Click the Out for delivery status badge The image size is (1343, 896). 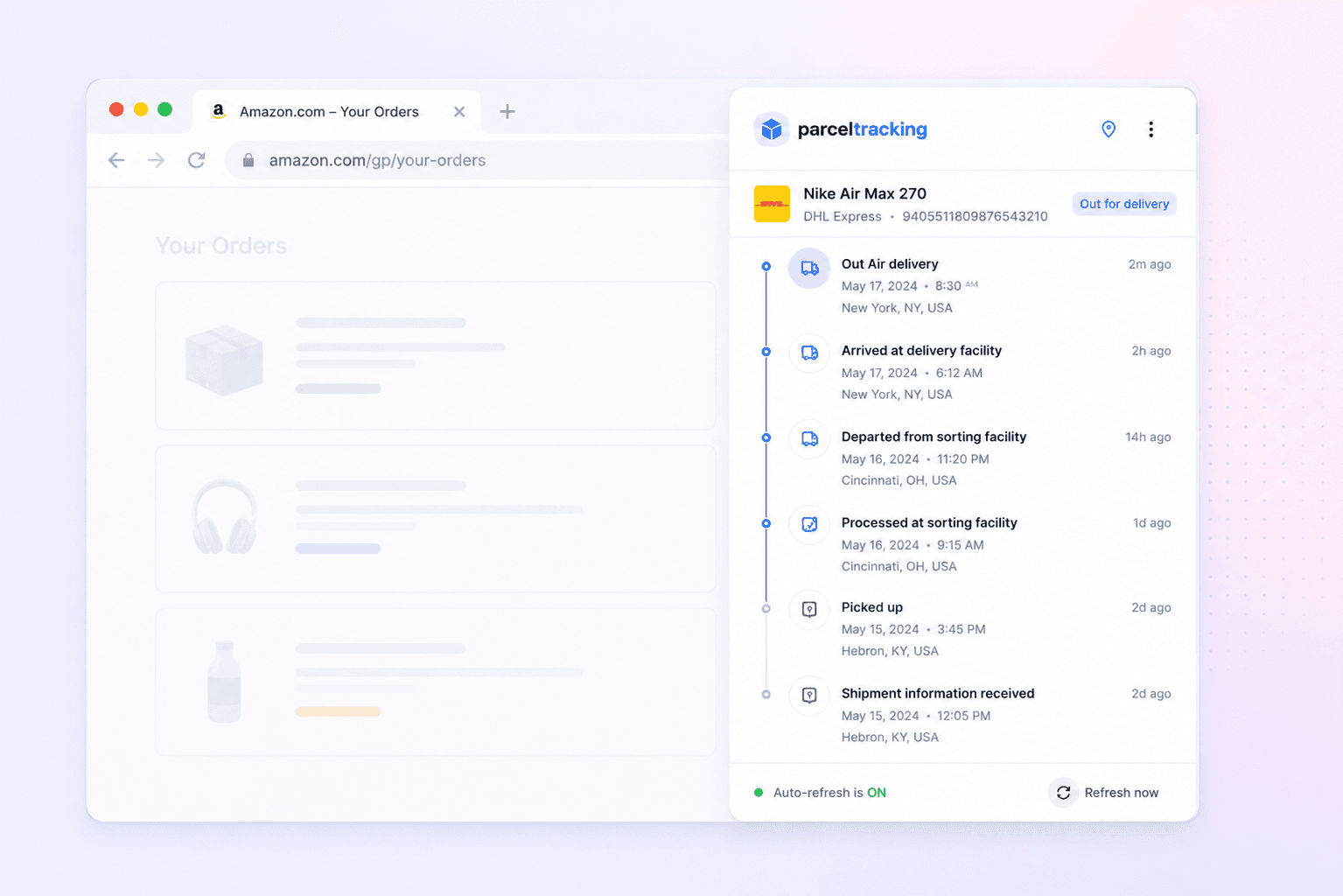(x=1124, y=204)
